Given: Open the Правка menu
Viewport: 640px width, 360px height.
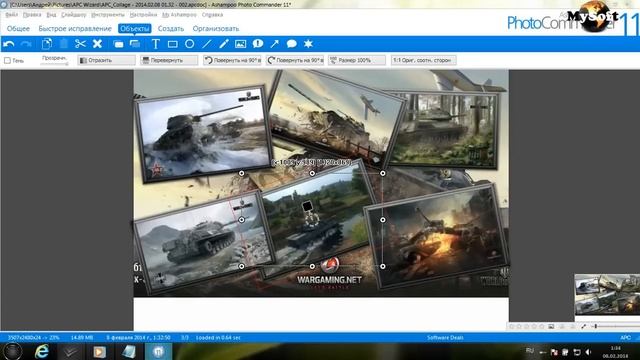Looking at the screenshot, I should click(x=32, y=15).
